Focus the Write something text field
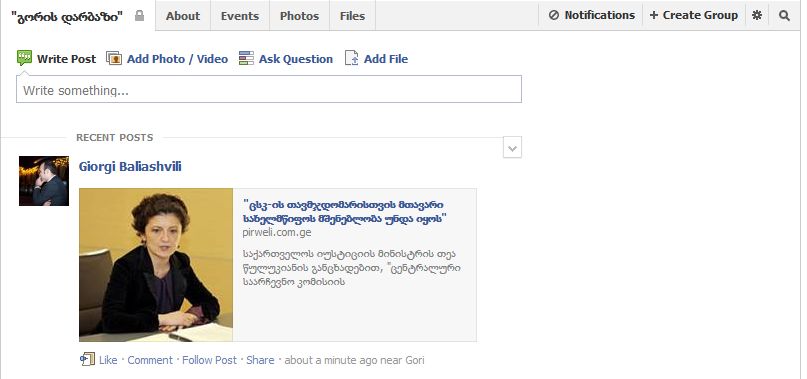 [x=269, y=90]
